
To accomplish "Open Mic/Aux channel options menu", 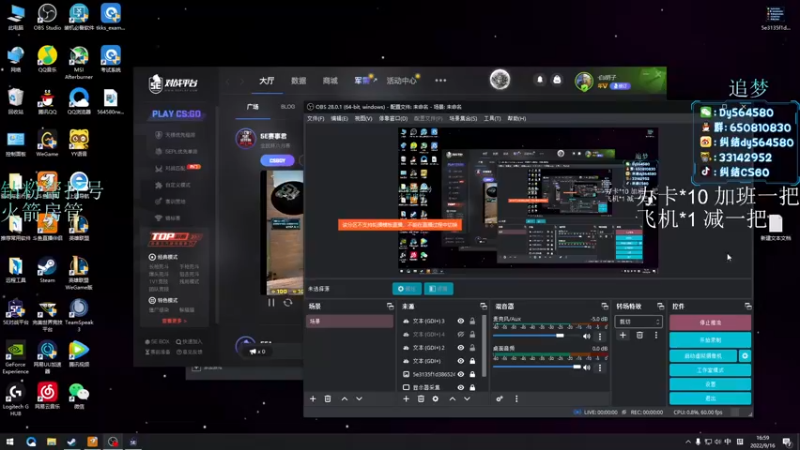I will 600,336.
